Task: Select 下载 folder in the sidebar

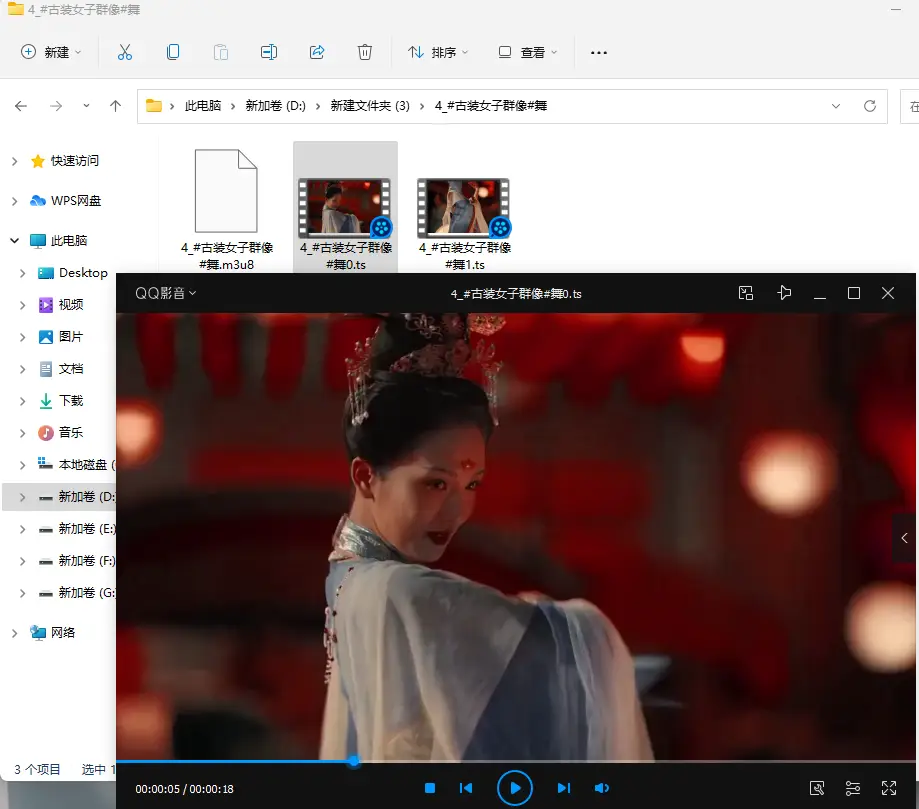Action: click(70, 401)
